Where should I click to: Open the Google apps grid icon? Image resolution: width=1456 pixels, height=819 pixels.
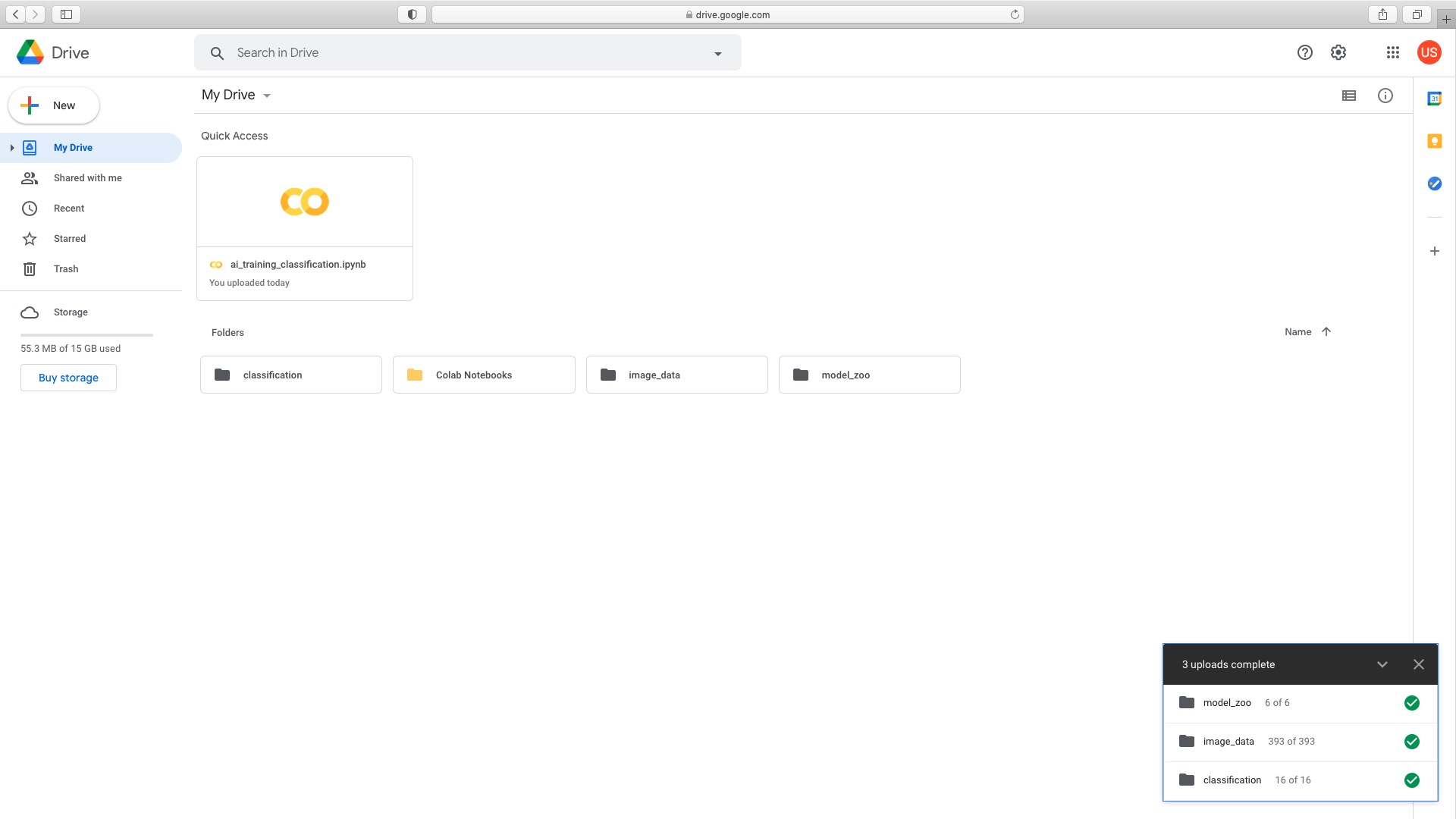point(1392,52)
